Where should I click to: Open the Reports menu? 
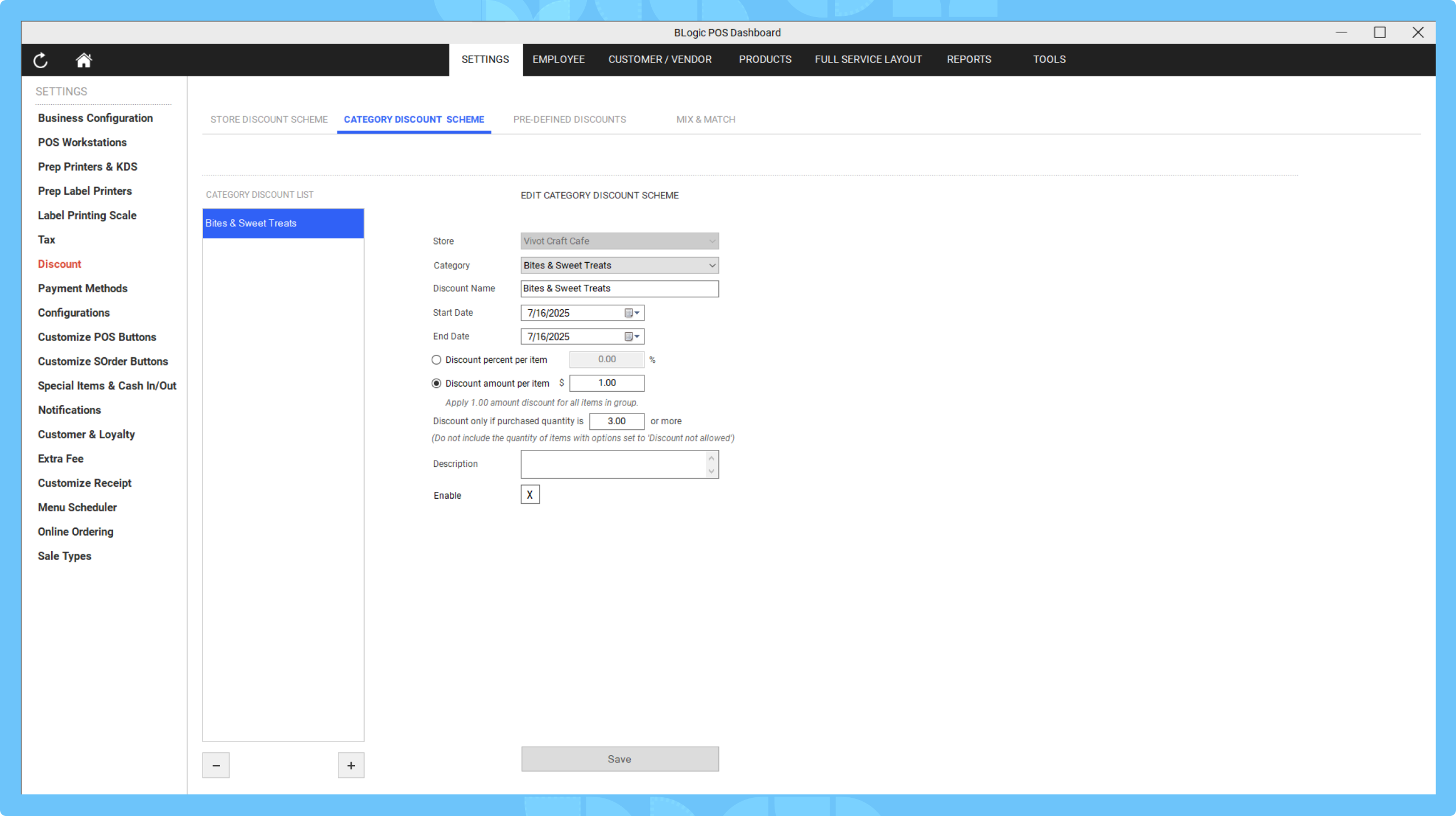coord(969,59)
